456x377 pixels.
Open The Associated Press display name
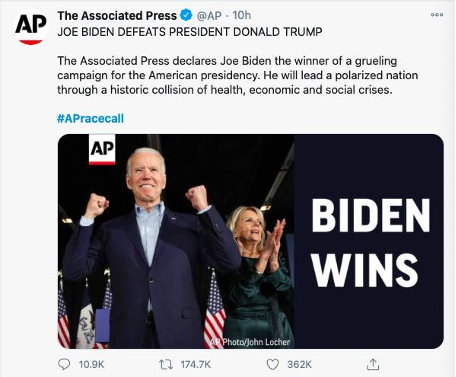click(117, 15)
